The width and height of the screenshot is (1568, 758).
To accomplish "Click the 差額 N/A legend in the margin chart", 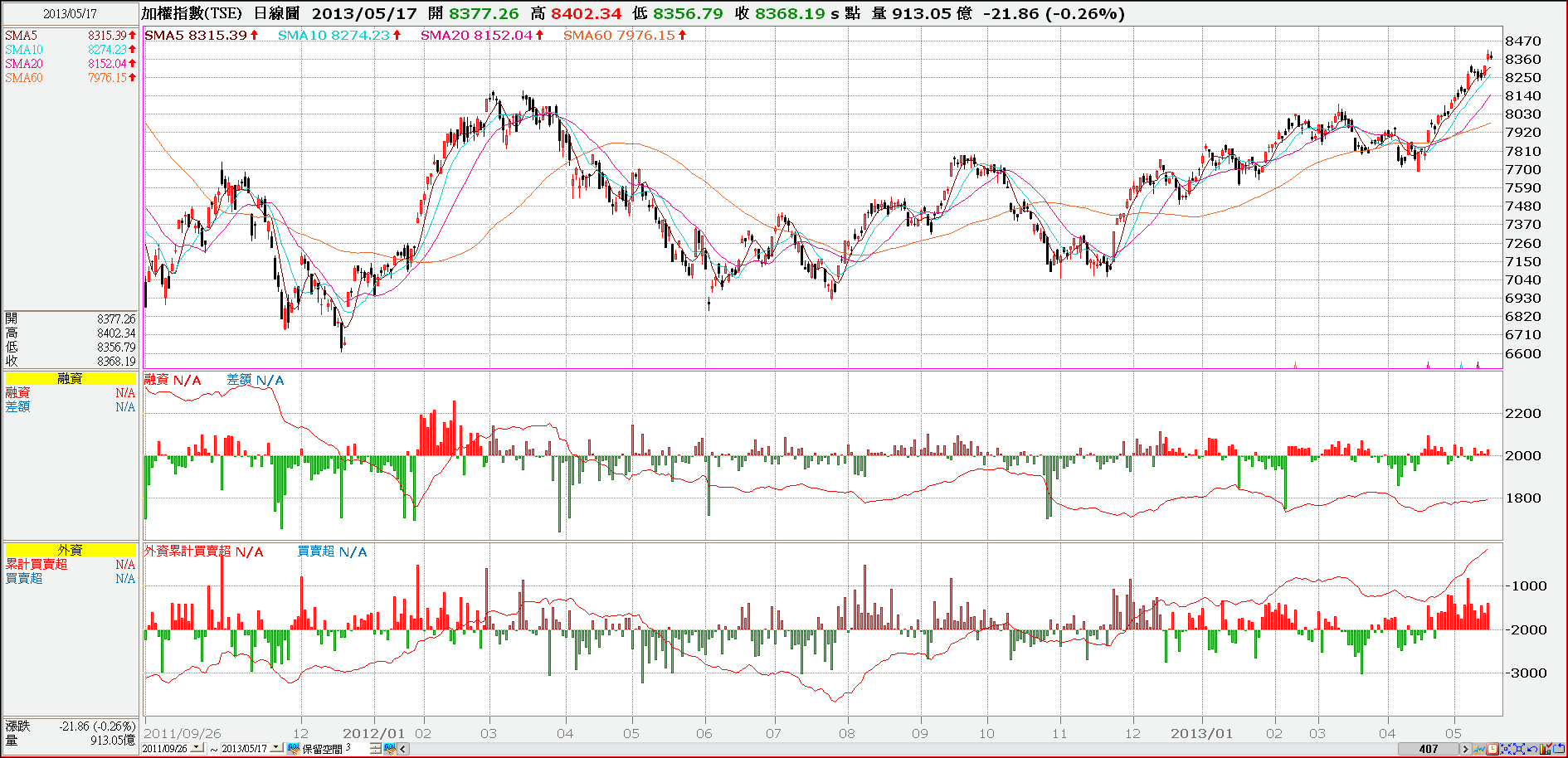I will click(x=256, y=380).
